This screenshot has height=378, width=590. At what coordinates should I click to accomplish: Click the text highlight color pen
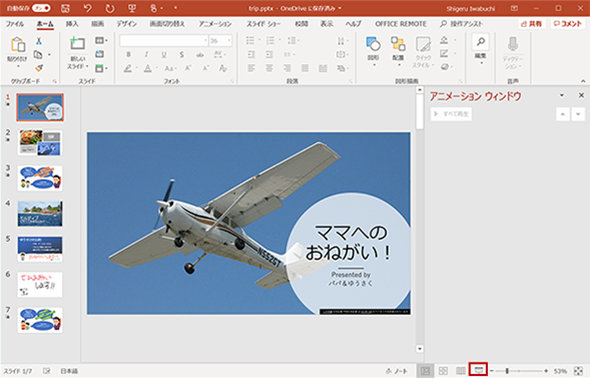(128, 68)
